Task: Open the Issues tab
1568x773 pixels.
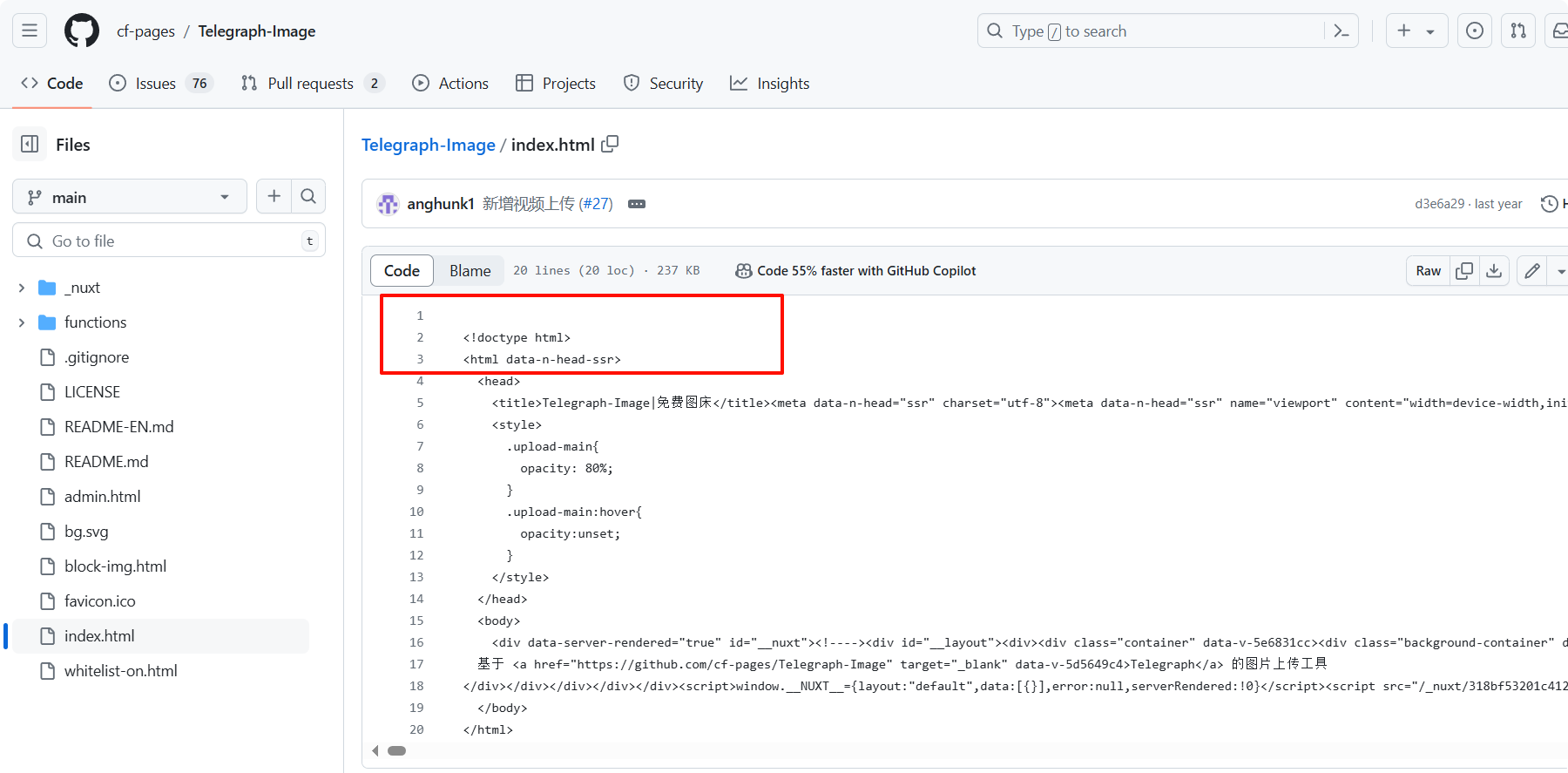Action: pyautogui.click(x=155, y=84)
